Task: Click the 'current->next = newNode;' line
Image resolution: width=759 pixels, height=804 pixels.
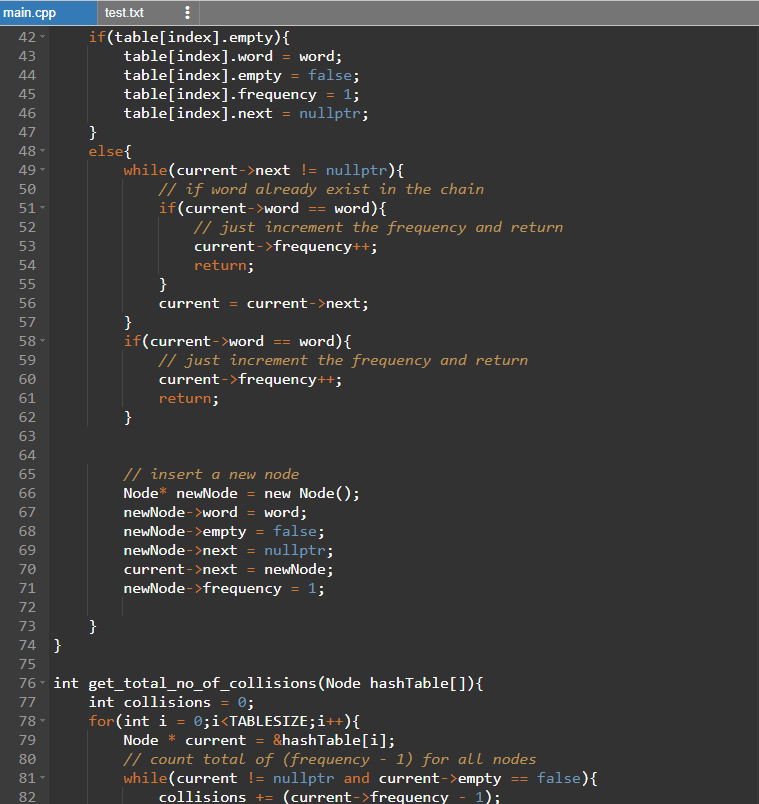Action: click(228, 569)
